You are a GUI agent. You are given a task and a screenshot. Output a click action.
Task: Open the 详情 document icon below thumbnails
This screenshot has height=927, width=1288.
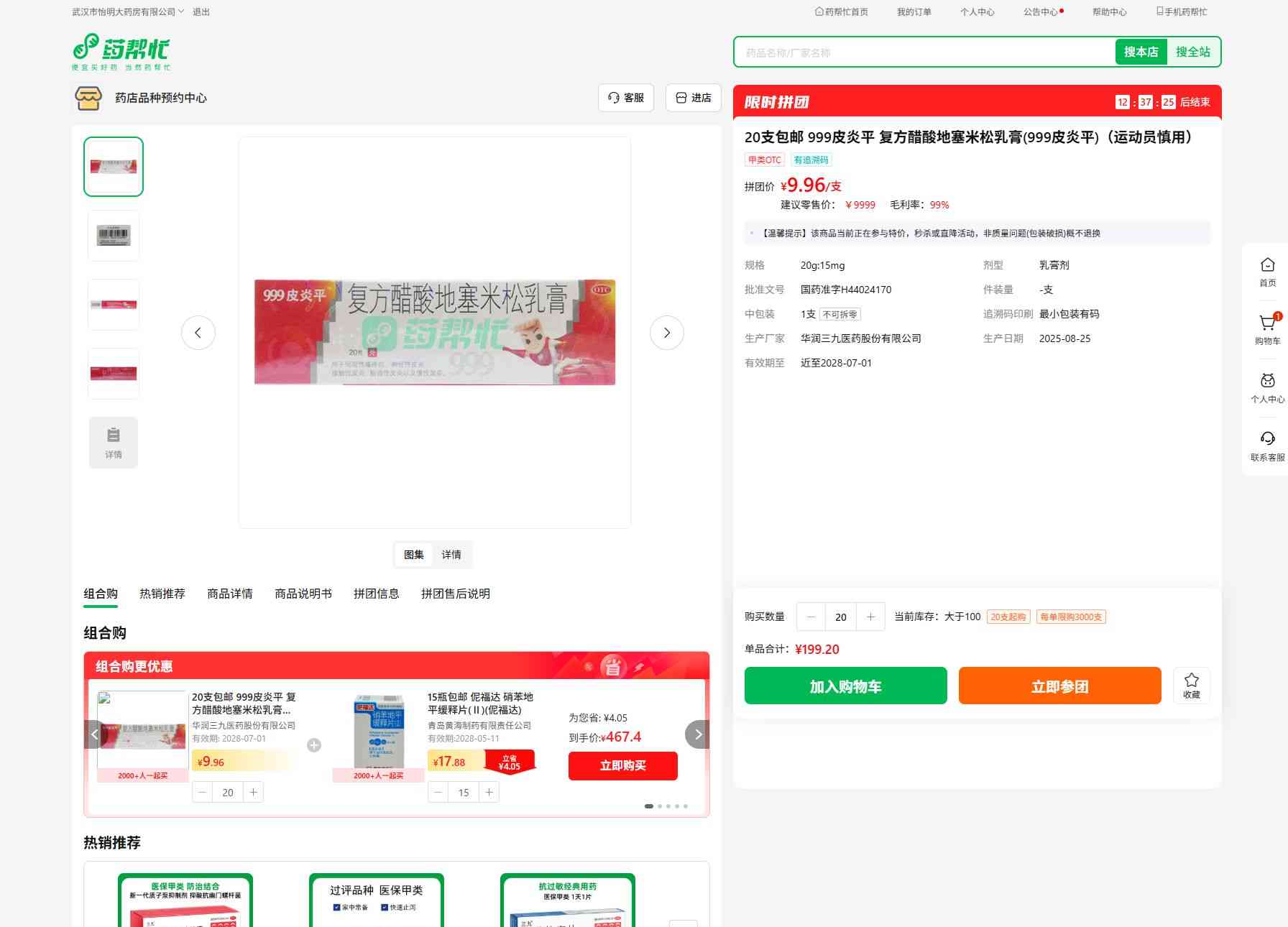114,443
